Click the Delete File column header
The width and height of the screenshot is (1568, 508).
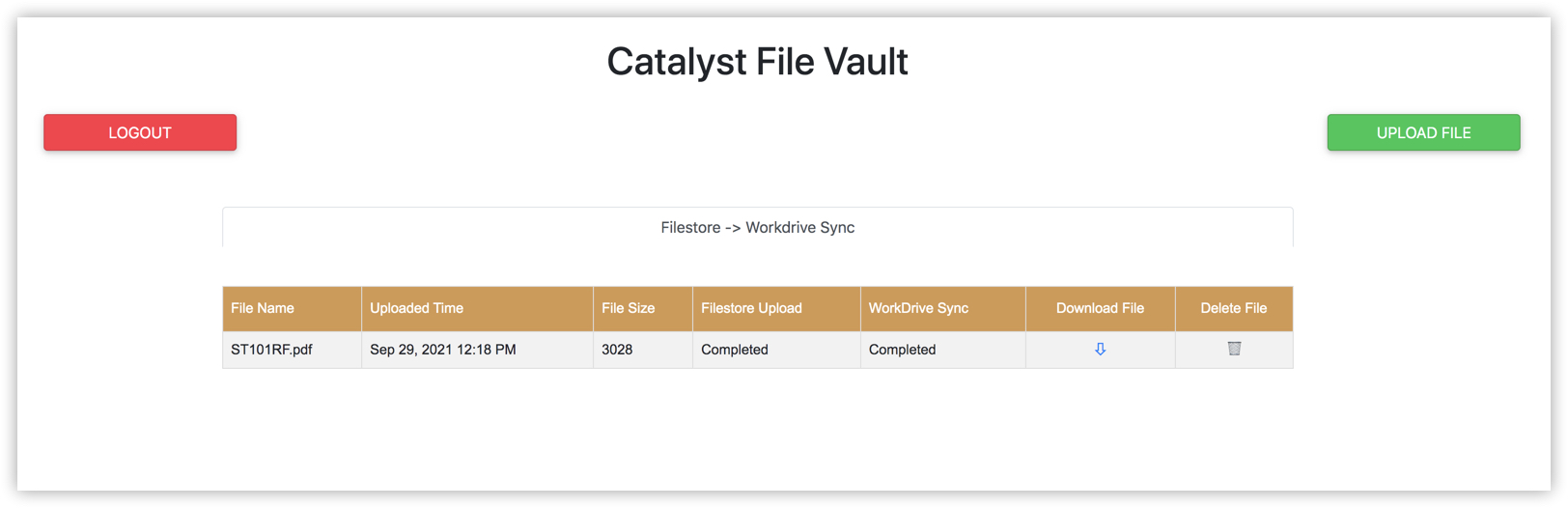tap(1233, 308)
